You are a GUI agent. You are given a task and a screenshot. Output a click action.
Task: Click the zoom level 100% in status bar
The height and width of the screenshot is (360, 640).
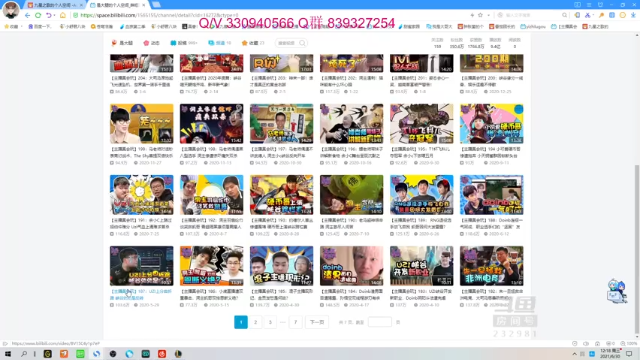(x=629, y=344)
